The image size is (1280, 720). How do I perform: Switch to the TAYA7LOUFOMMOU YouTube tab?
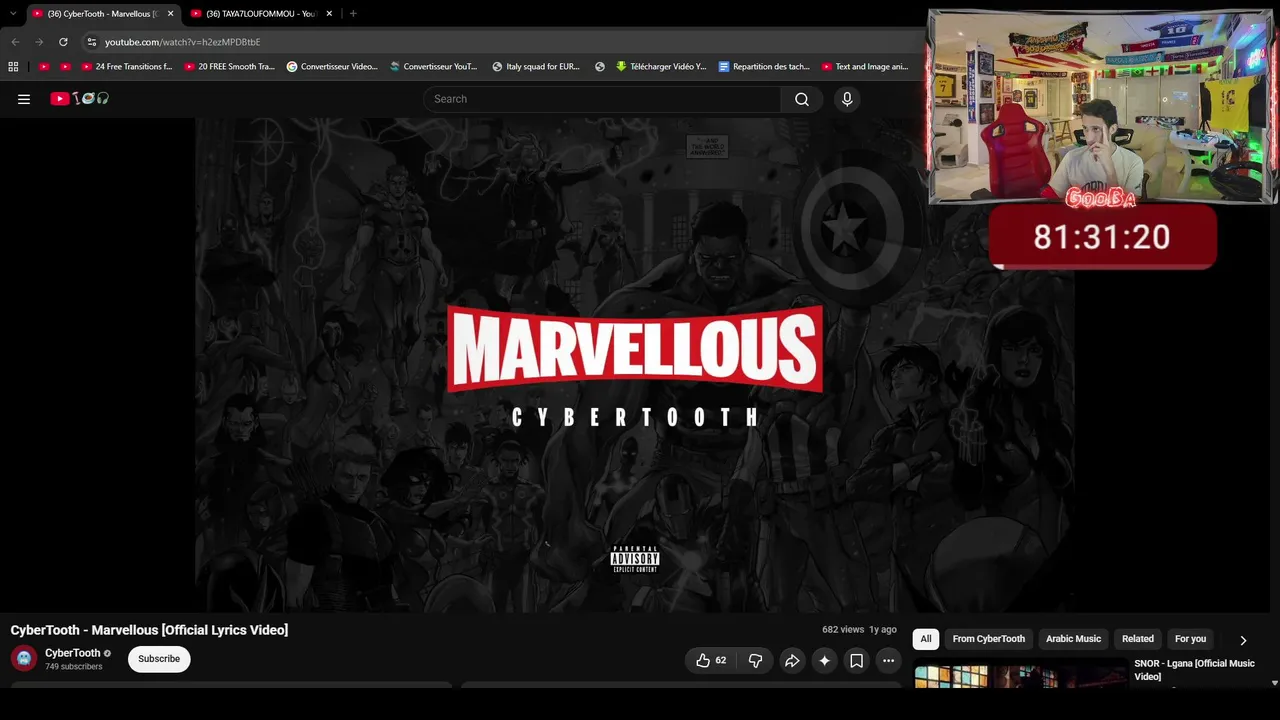click(x=261, y=14)
